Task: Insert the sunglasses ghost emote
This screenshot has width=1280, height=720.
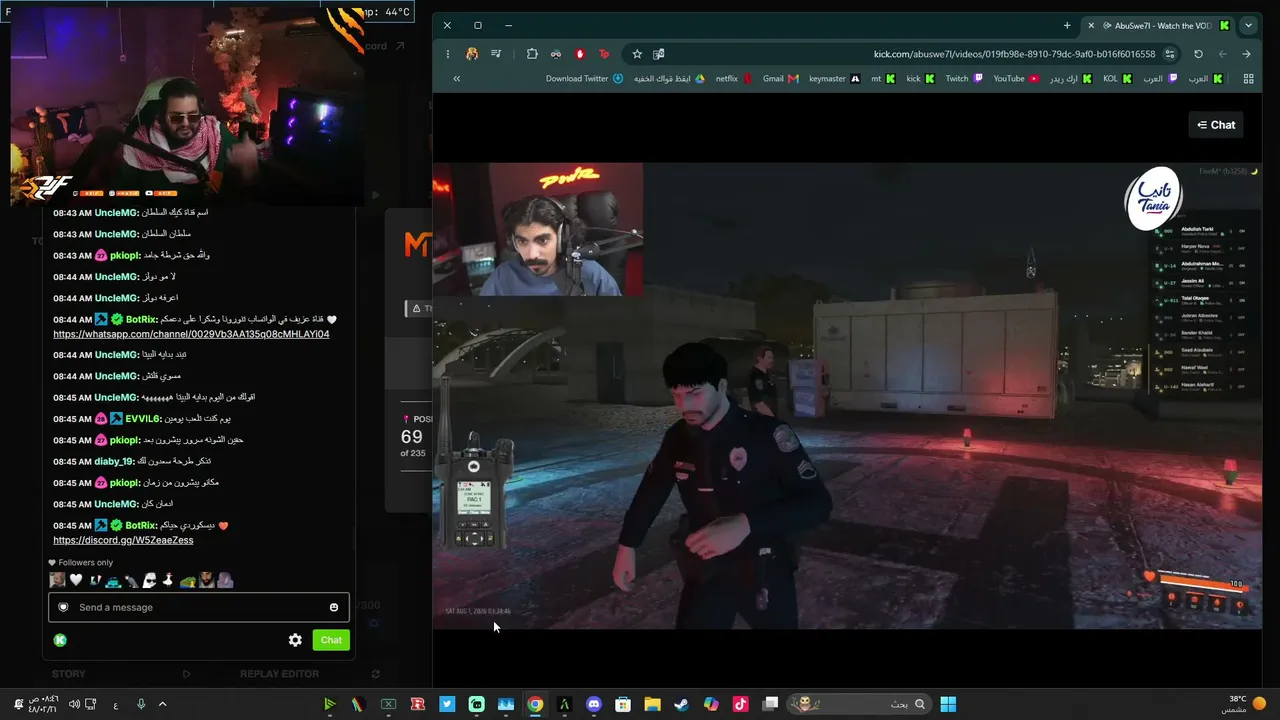Action: (x=149, y=580)
